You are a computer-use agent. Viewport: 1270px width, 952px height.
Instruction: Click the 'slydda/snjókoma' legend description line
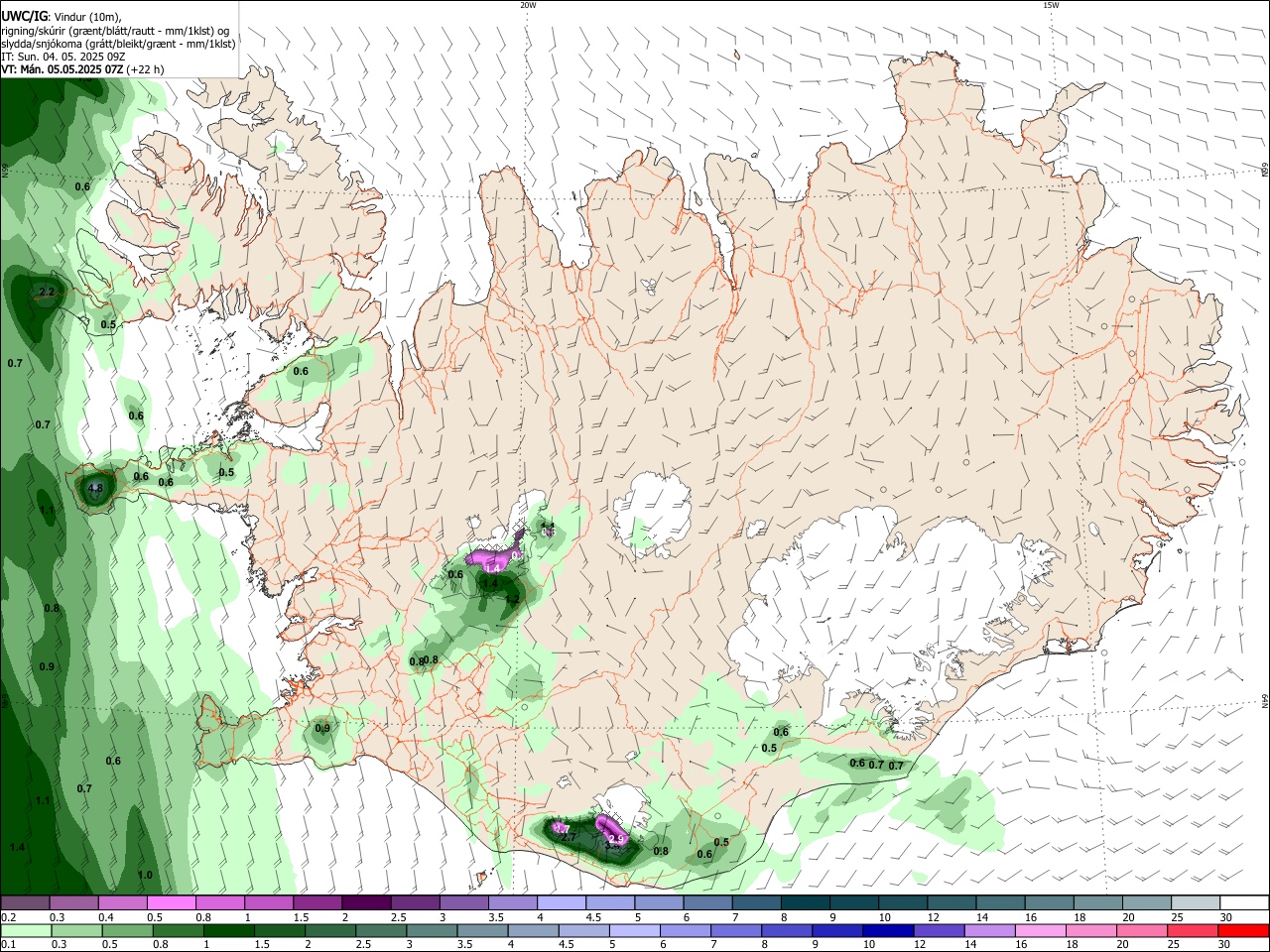[118, 44]
